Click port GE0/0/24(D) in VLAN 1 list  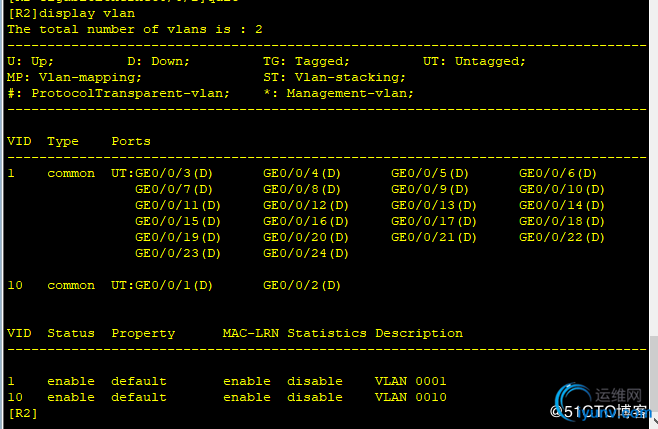(306, 254)
